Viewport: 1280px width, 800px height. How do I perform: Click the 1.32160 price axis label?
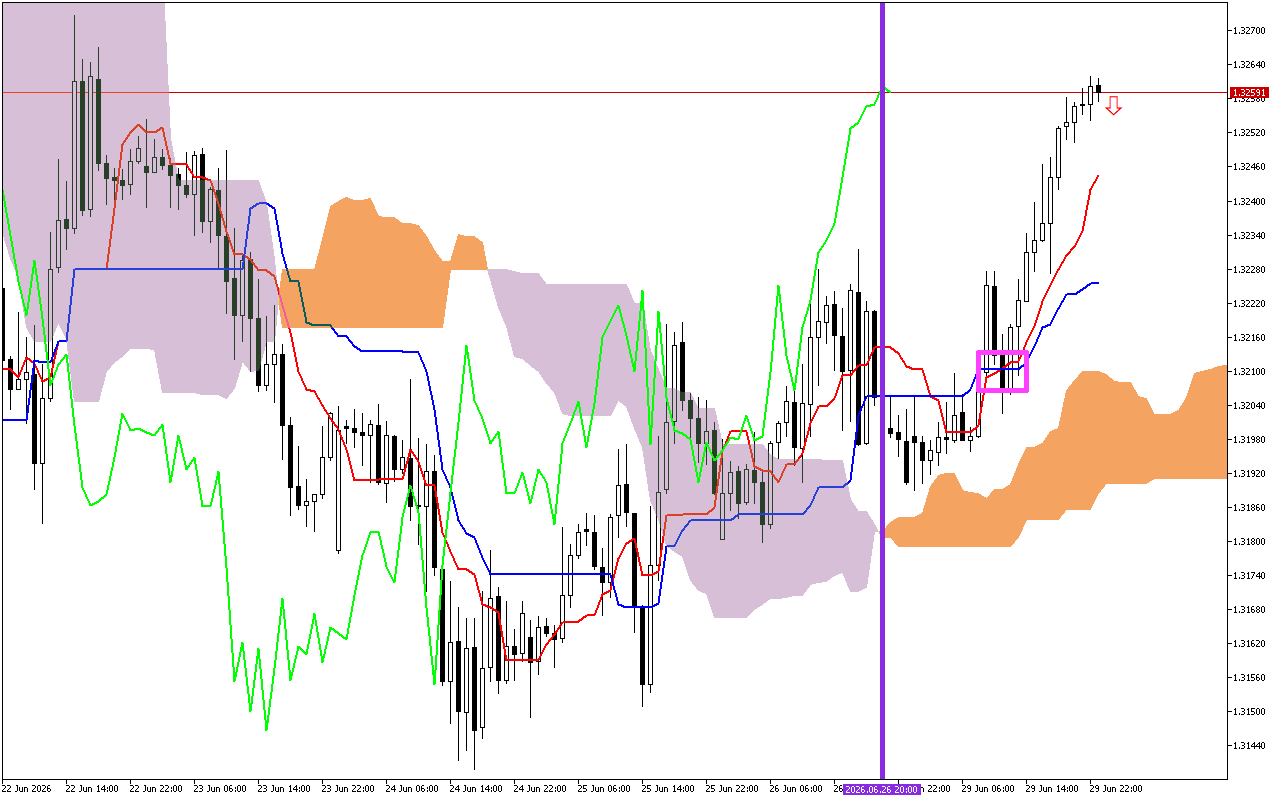tap(1248, 338)
